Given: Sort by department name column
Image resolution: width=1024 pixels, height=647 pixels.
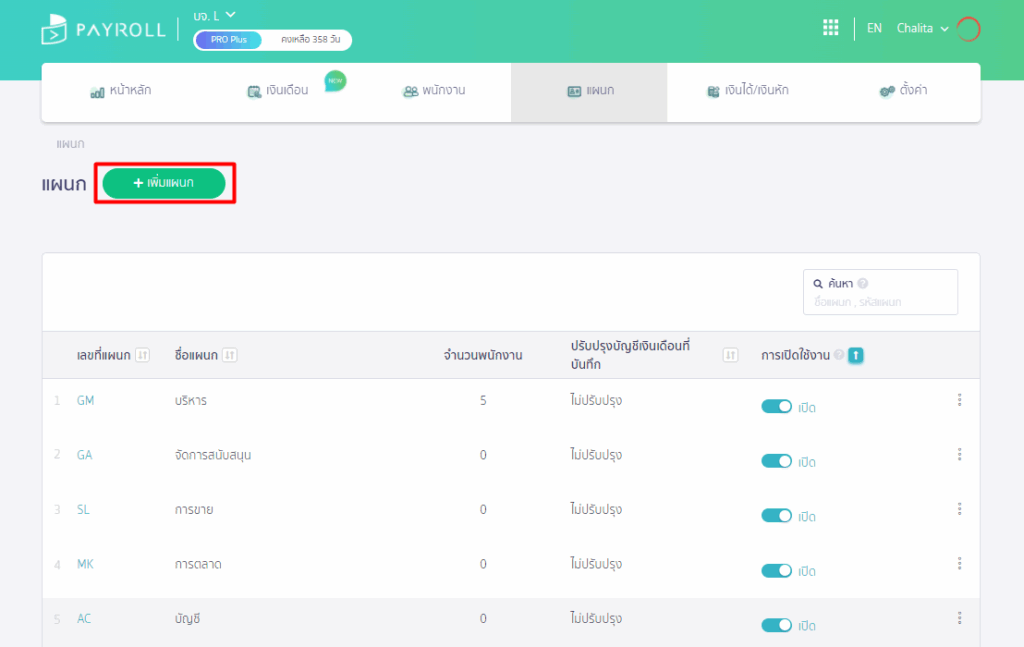Looking at the screenshot, I should click(230, 355).
